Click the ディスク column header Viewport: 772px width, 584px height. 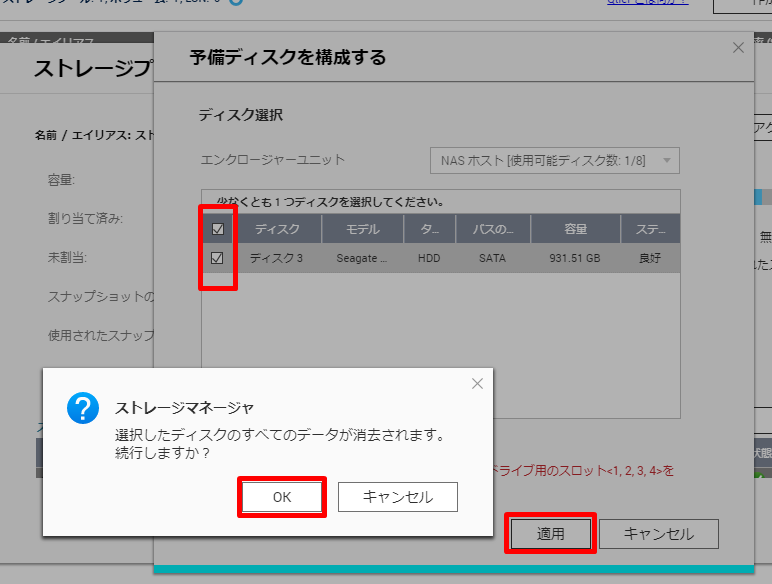pos(277,229)
